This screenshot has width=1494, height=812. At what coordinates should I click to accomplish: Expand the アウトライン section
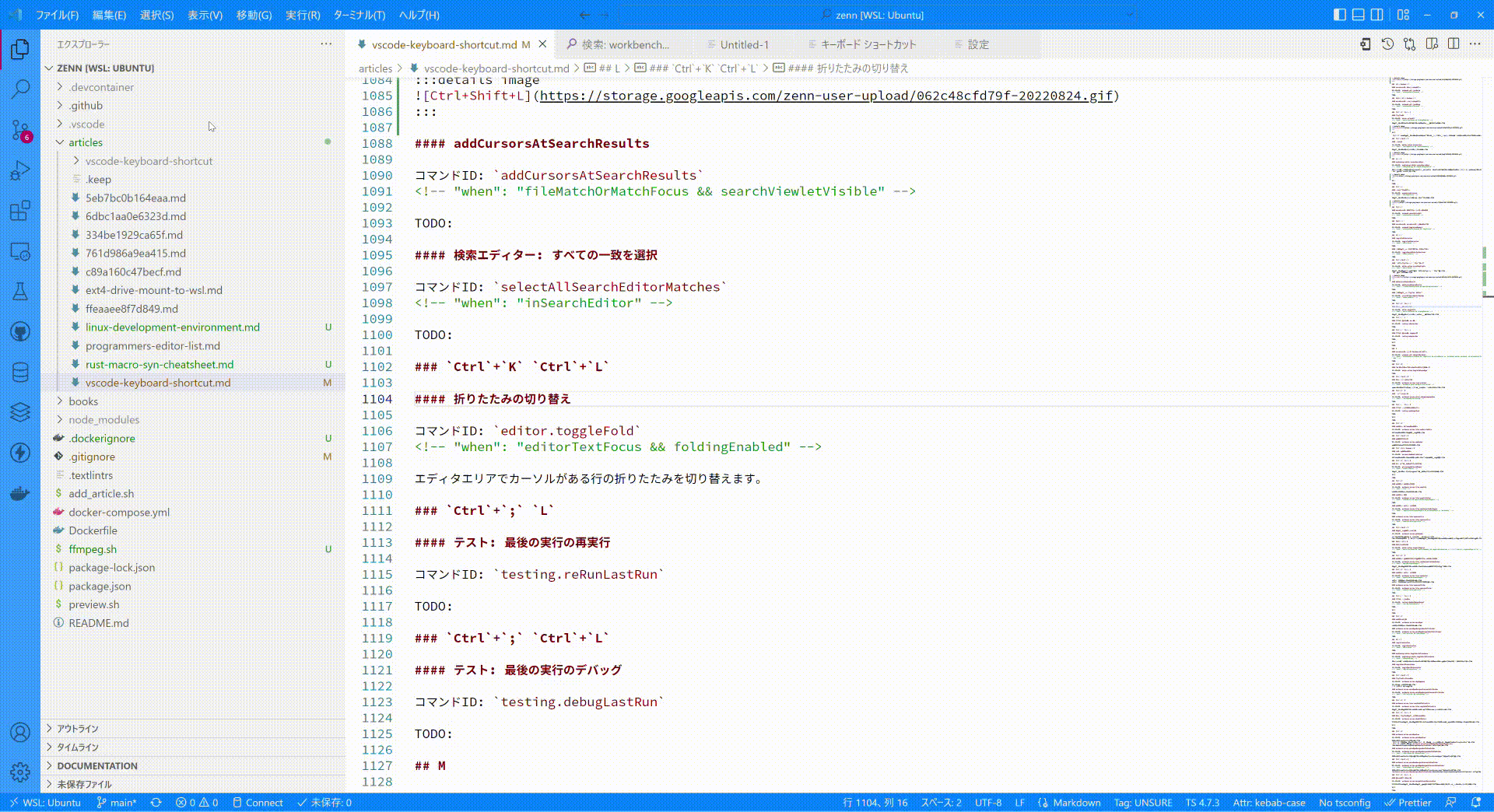click(77, 729)
